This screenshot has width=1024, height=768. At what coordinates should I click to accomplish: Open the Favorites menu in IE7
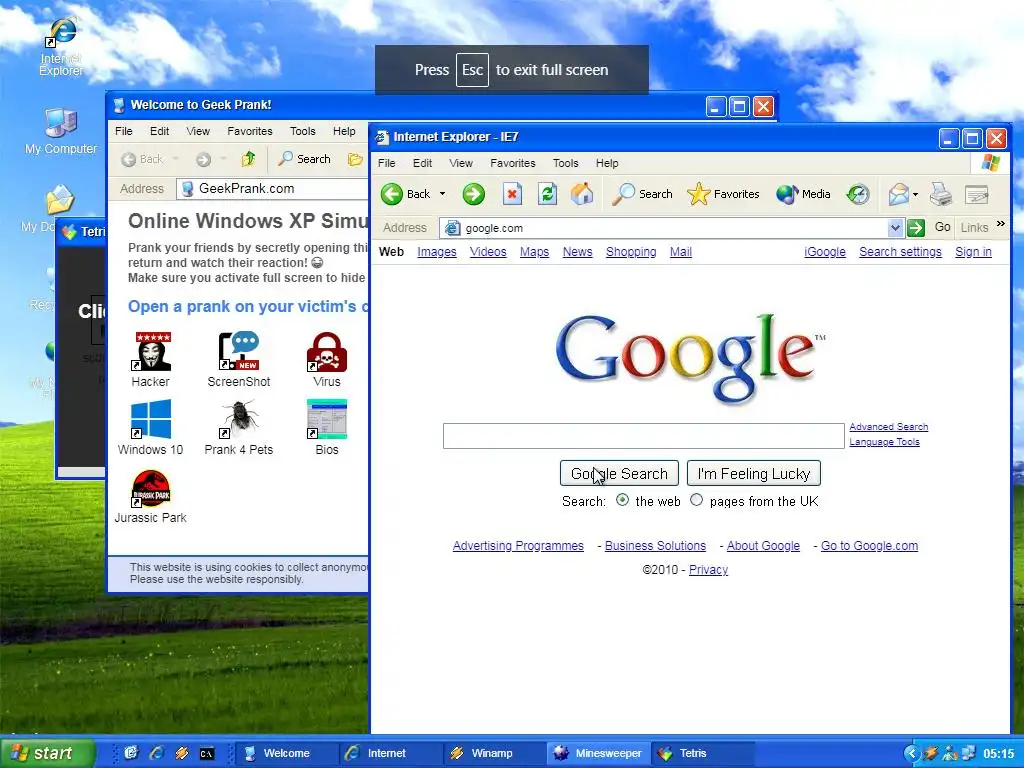tap(513, 163)
